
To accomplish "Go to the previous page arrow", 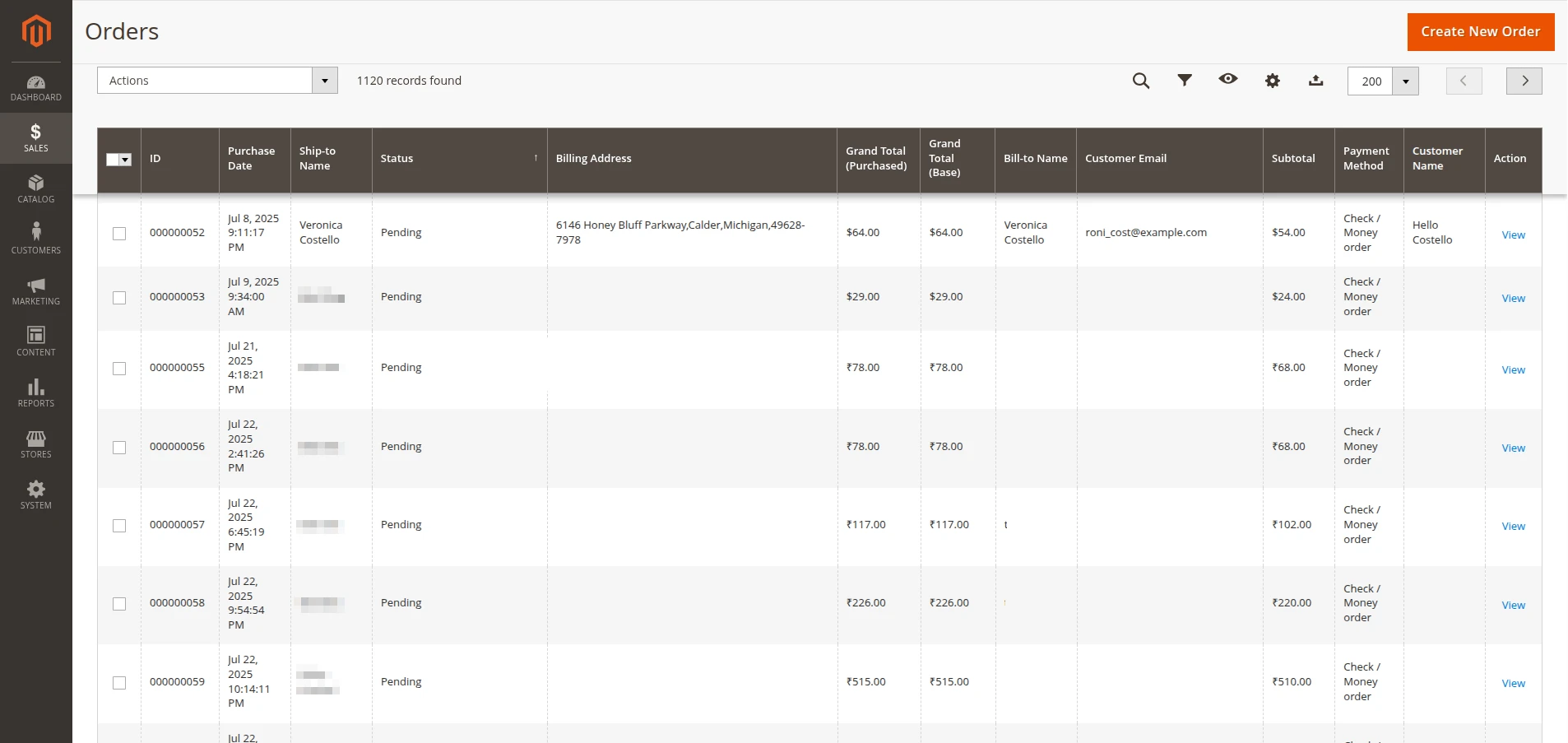I will click(1464, 81).
